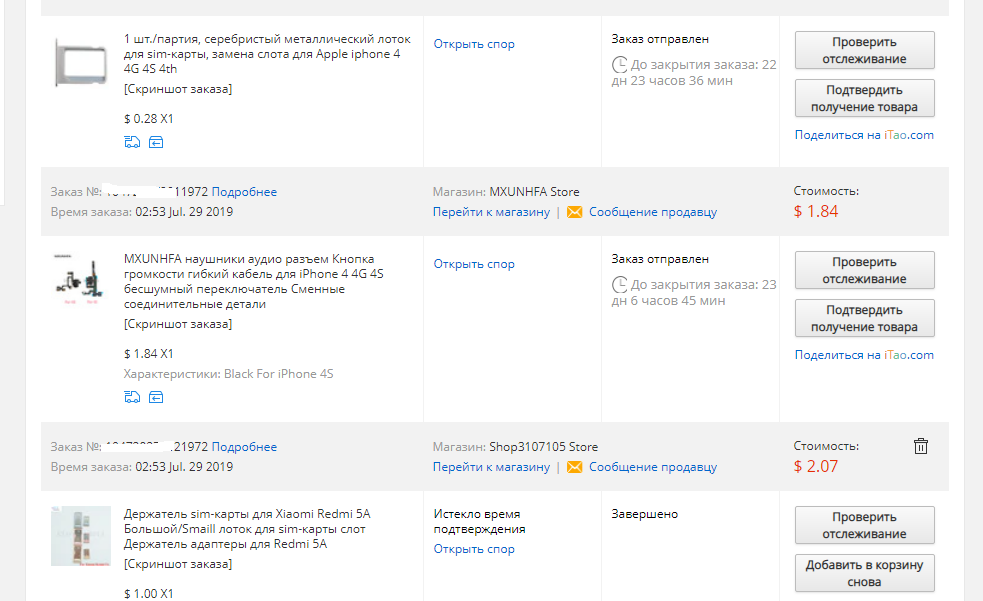Click clock icon for 22-day countdown

click(619, 65)
